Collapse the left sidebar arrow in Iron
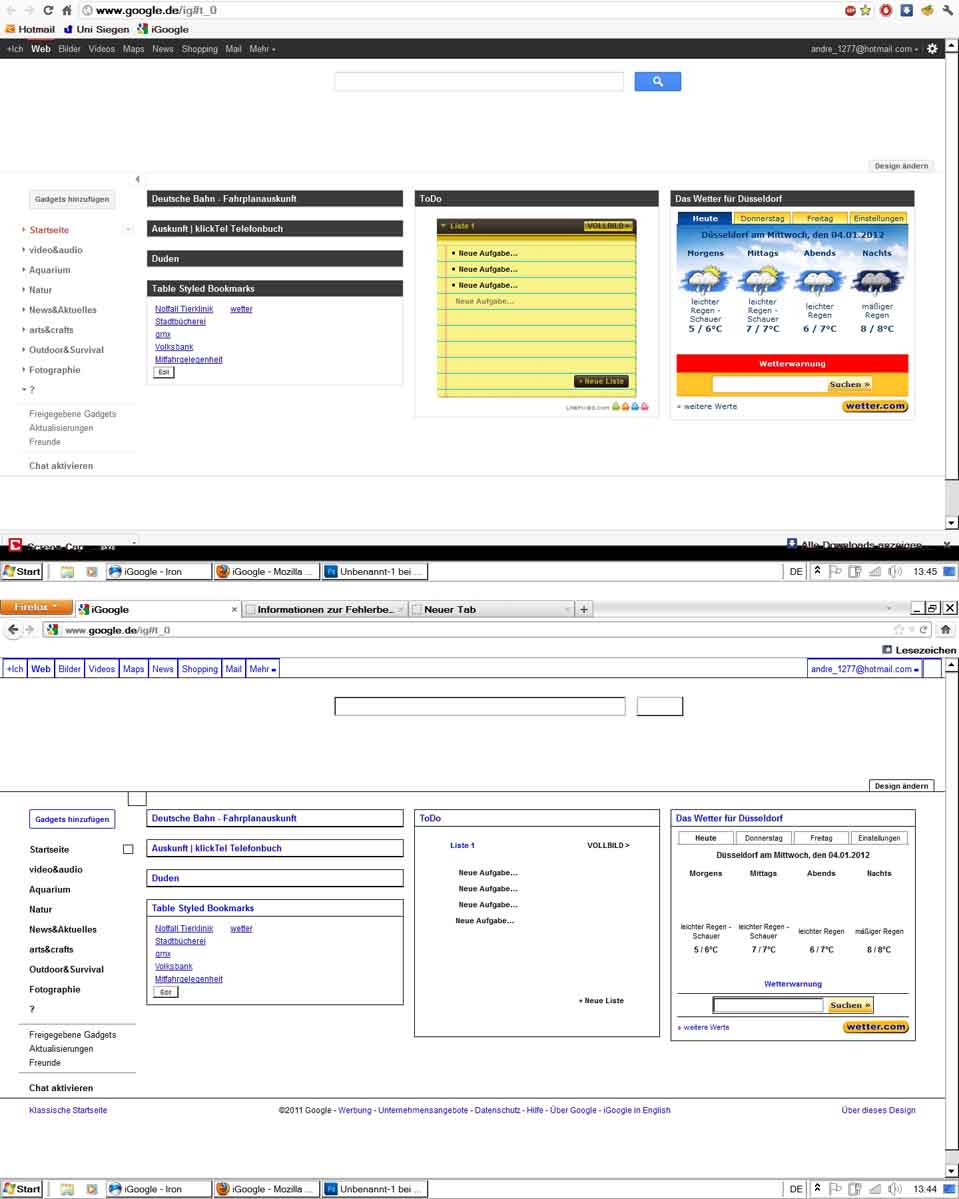The height and width of the screenshot is (1199, 959). 138,179
